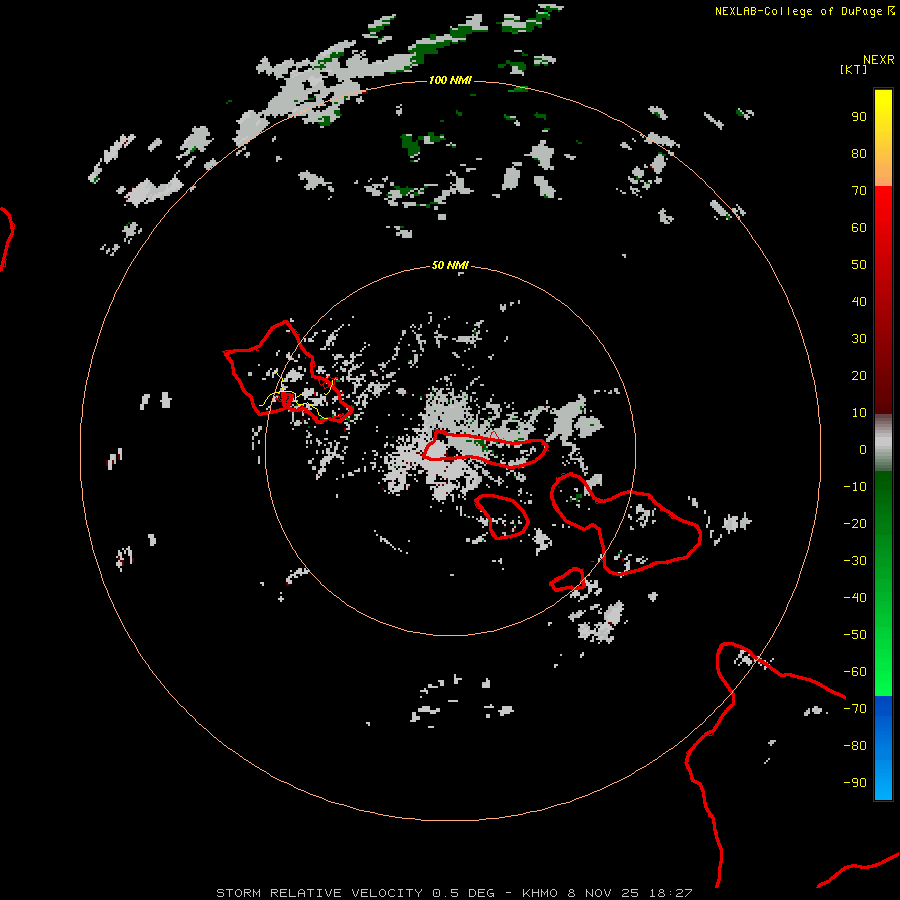Select the 100 NMI range ring label
The image size is (900, 900).
point(450,80)
